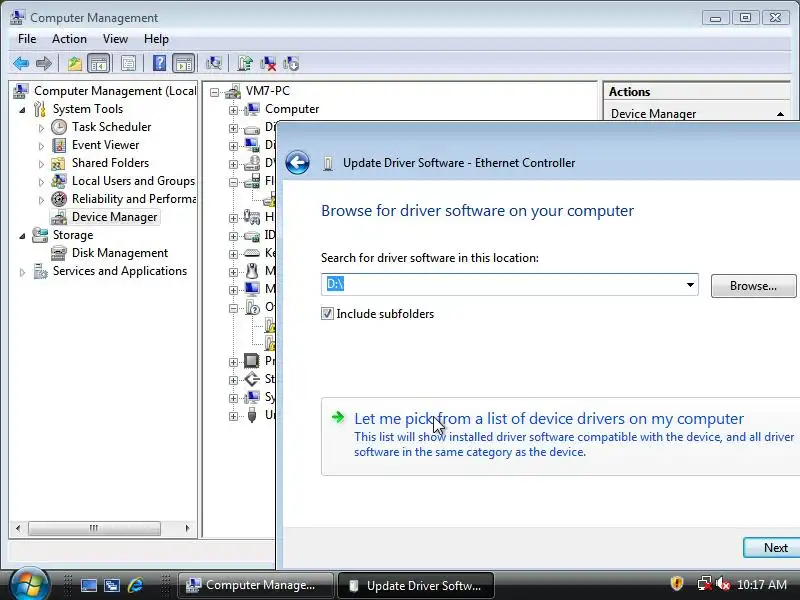
Task: Click Scan for hardware changes toolbar icon
Action: point(213,64)
